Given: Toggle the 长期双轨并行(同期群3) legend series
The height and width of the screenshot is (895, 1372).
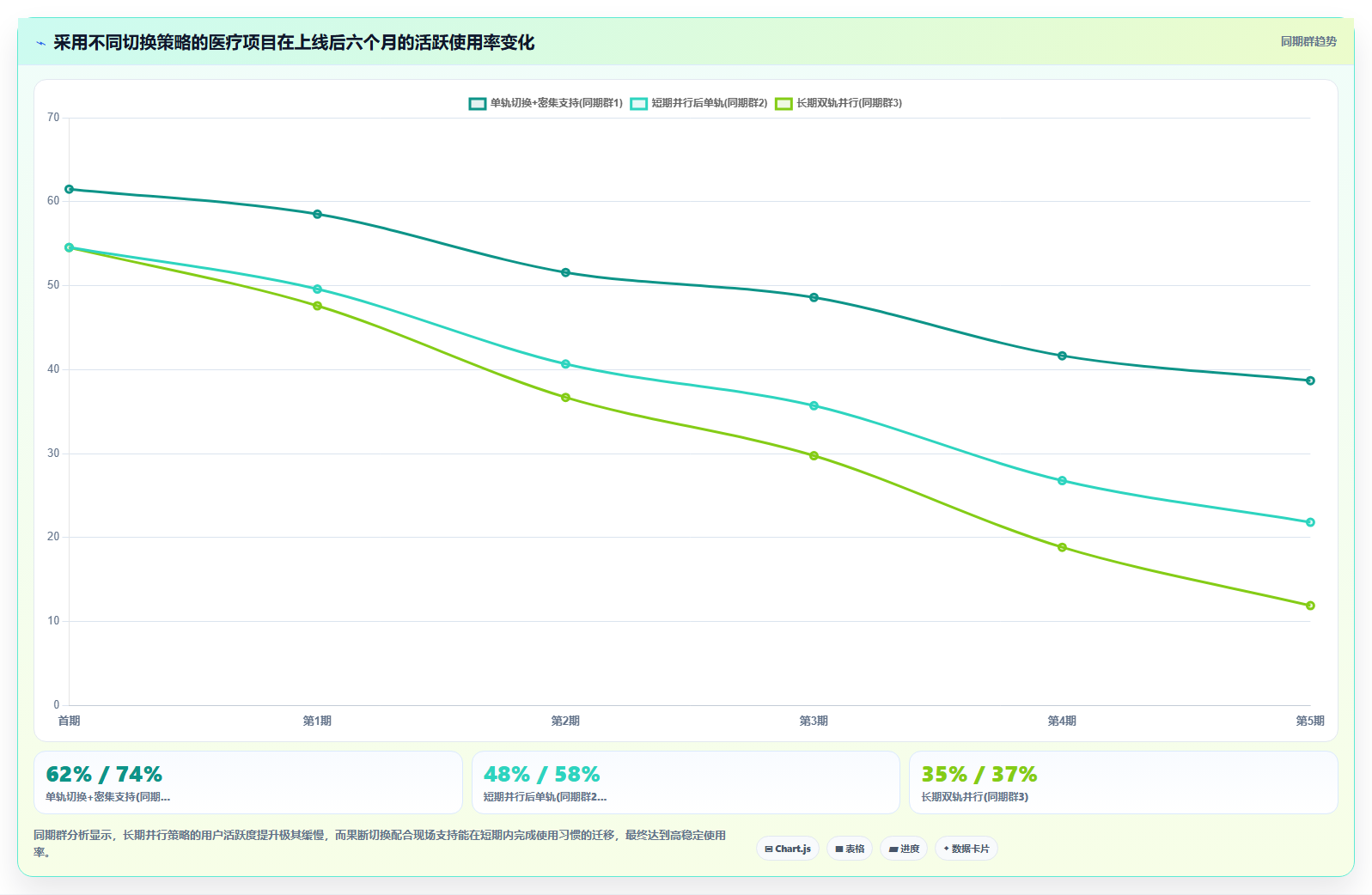Looking at the screenshot, I should point(838,103).
